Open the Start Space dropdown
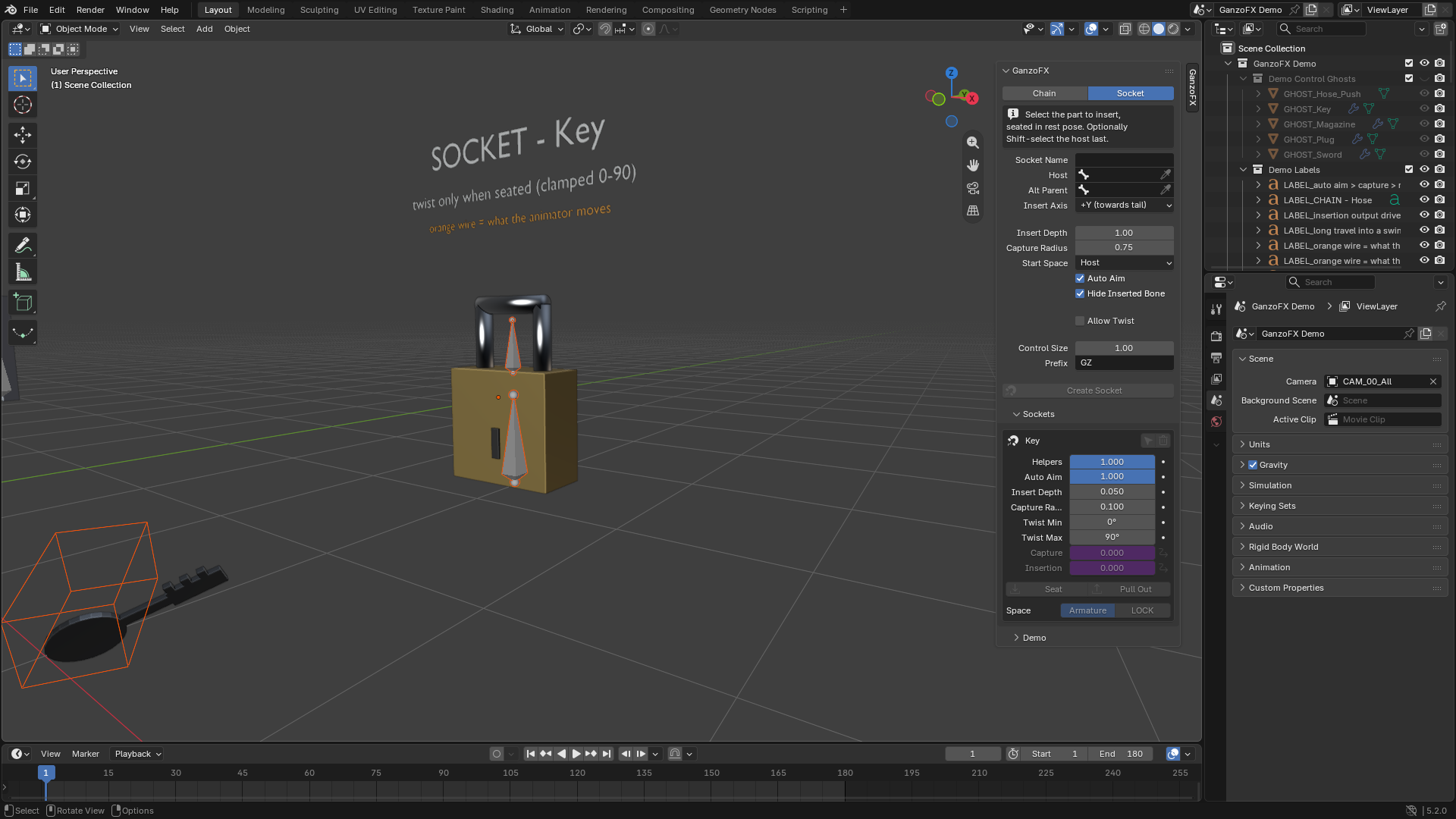 (1125, 263)
